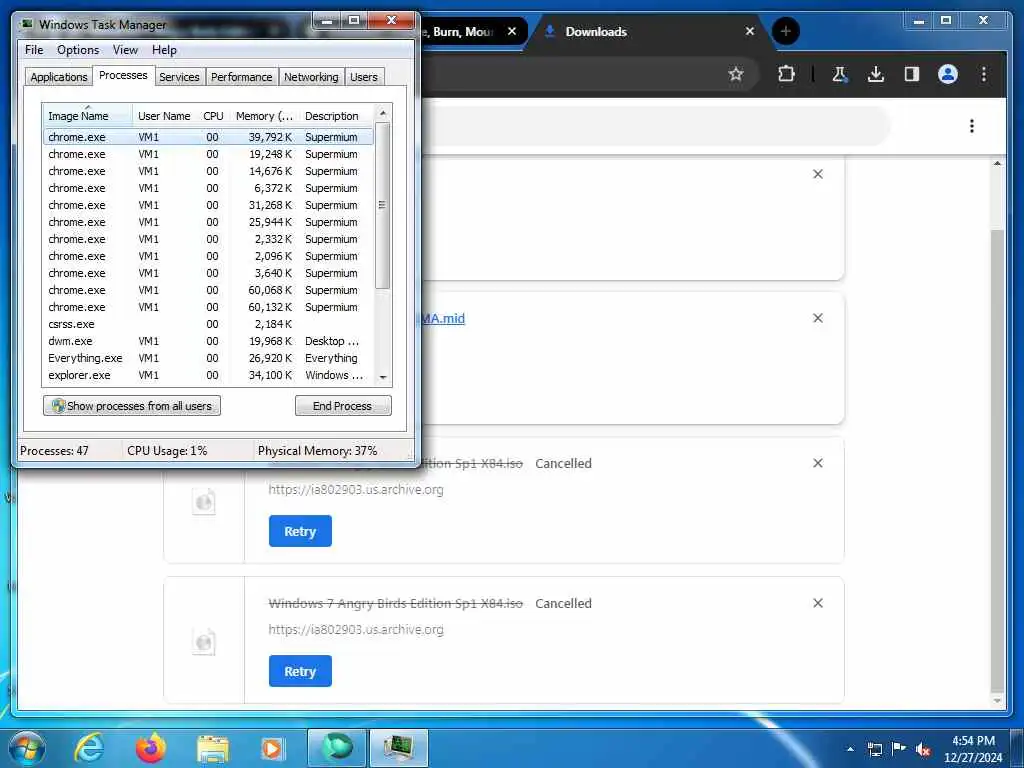Close the Burn, Mount browser tab
The width and height of the screenshot is (1024, 768).
(512, 31)
